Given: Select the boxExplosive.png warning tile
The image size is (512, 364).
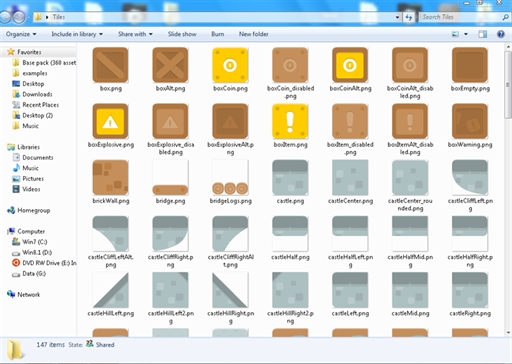Looking at the screenshot, I should 110,121.
